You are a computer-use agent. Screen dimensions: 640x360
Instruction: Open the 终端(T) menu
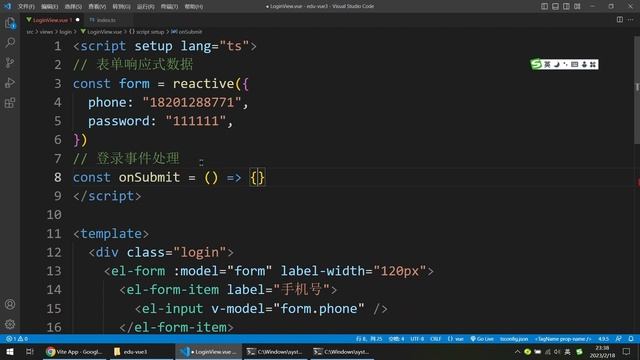point(169,7)
